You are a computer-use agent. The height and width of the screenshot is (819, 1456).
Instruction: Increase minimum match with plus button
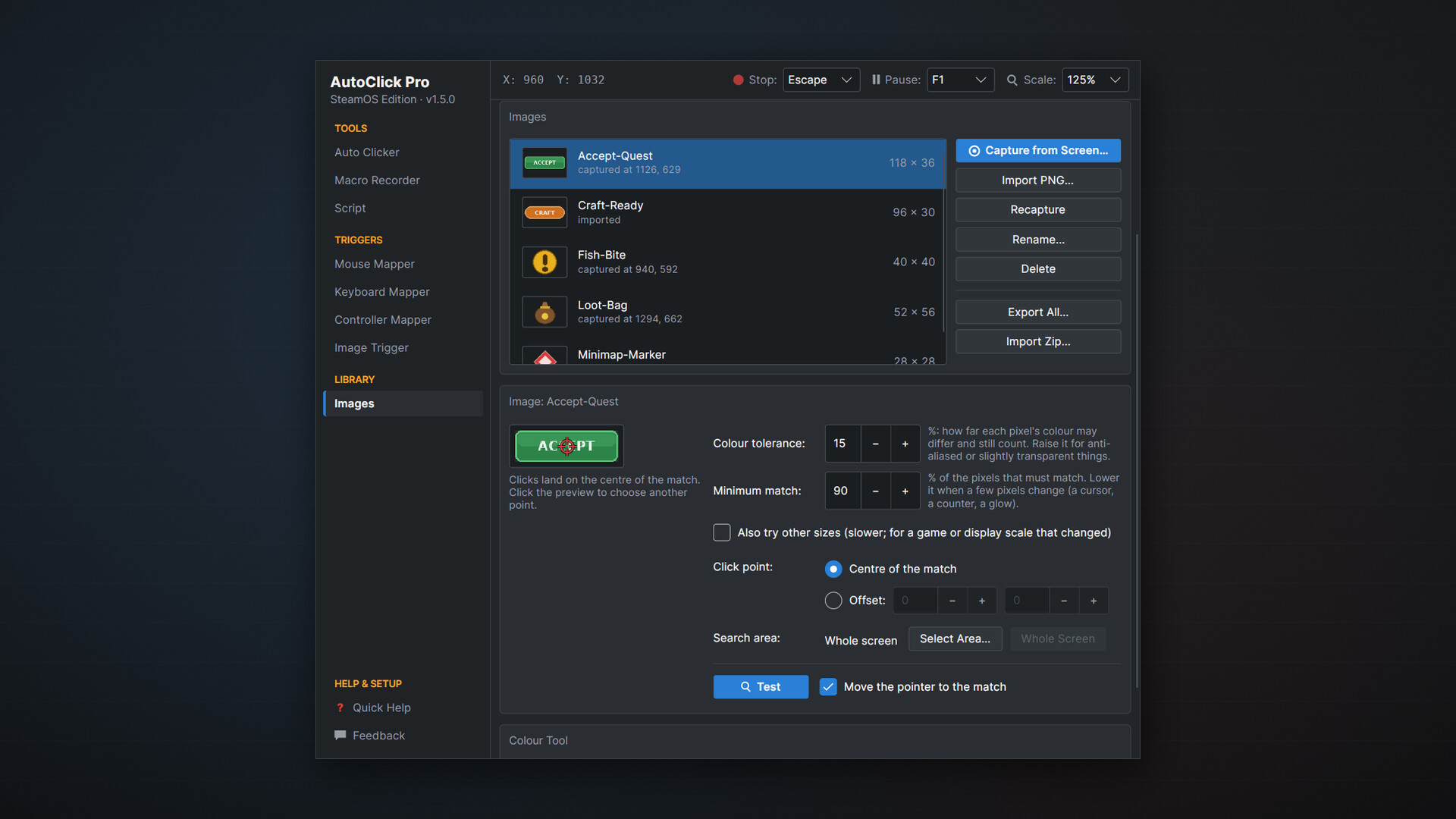pos(905,491)
